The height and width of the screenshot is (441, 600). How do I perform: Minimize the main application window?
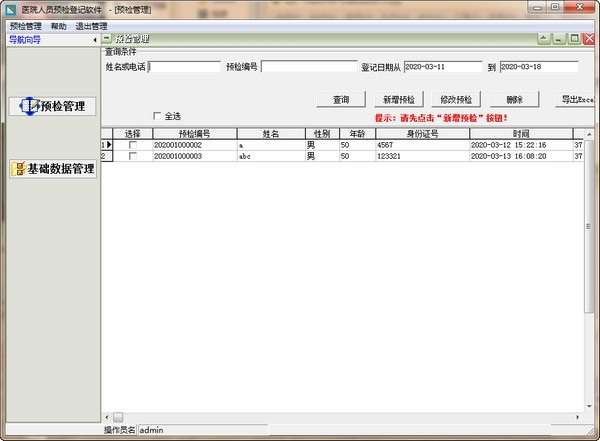pyautogui.click(x=538, y=7)
